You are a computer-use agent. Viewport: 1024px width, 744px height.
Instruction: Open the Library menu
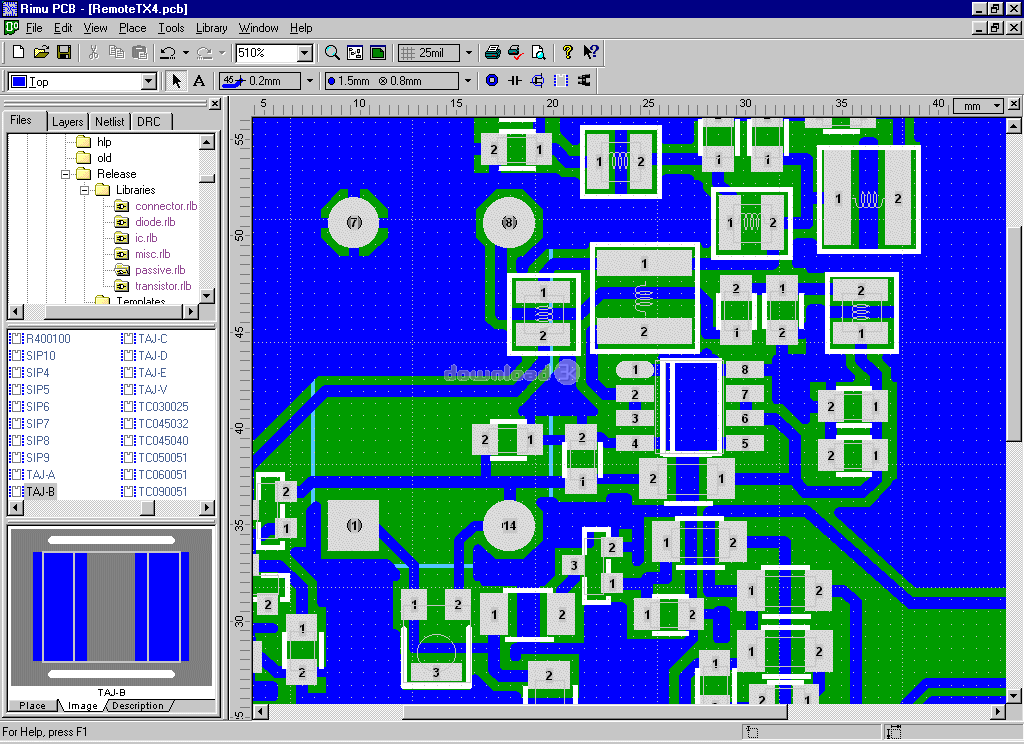click(x=212, y=28)
